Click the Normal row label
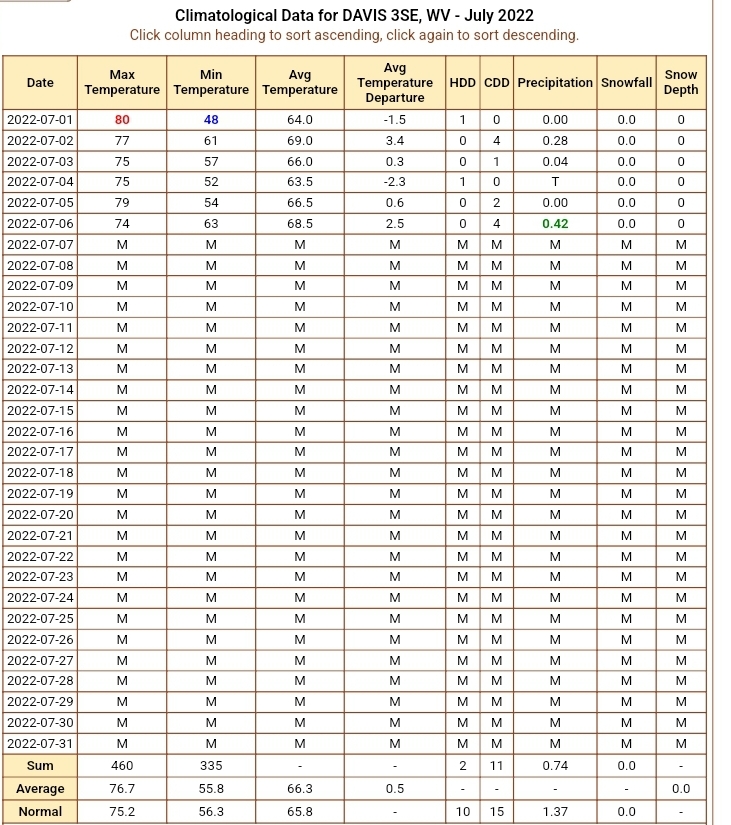The height and width of the screenshot is (825, 731). point(40,811)
